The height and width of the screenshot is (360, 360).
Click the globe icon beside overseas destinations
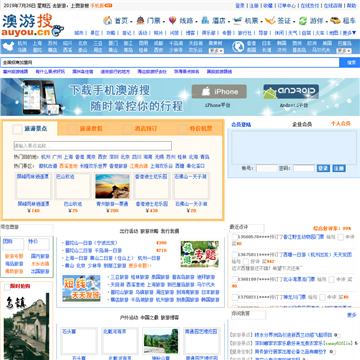pos(238,46)
